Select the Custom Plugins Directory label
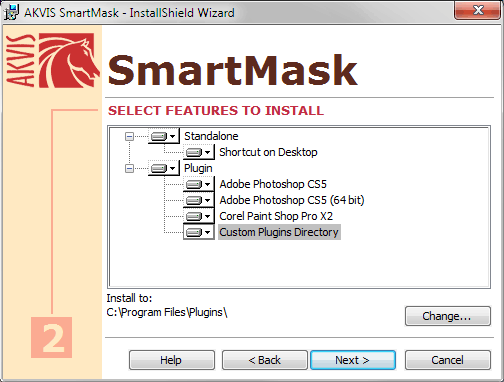The height and width of the screenshot is (382, 504). pos(279,232)
